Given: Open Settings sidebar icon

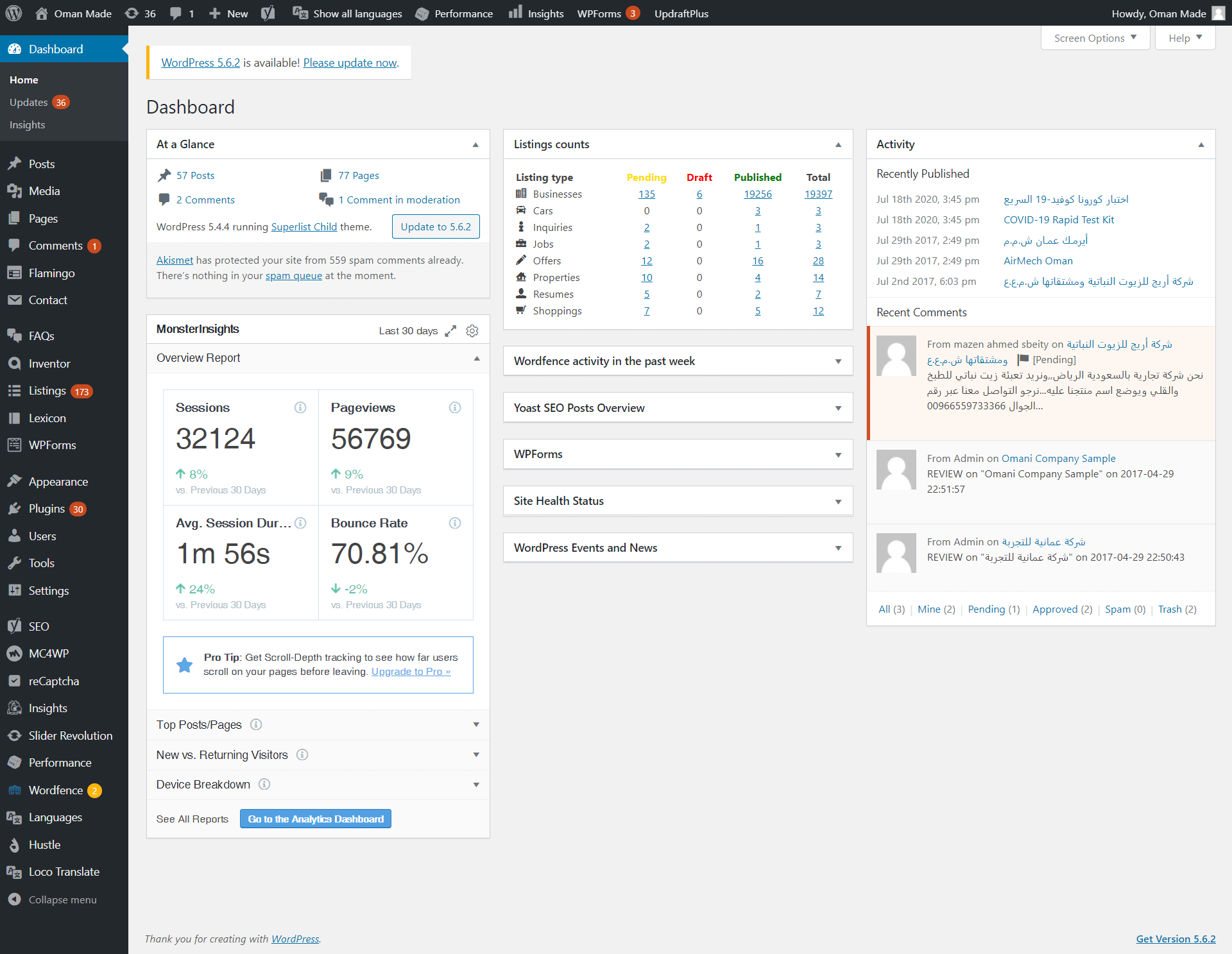Looking at the screenshot, I should click(x=14, y=591).
